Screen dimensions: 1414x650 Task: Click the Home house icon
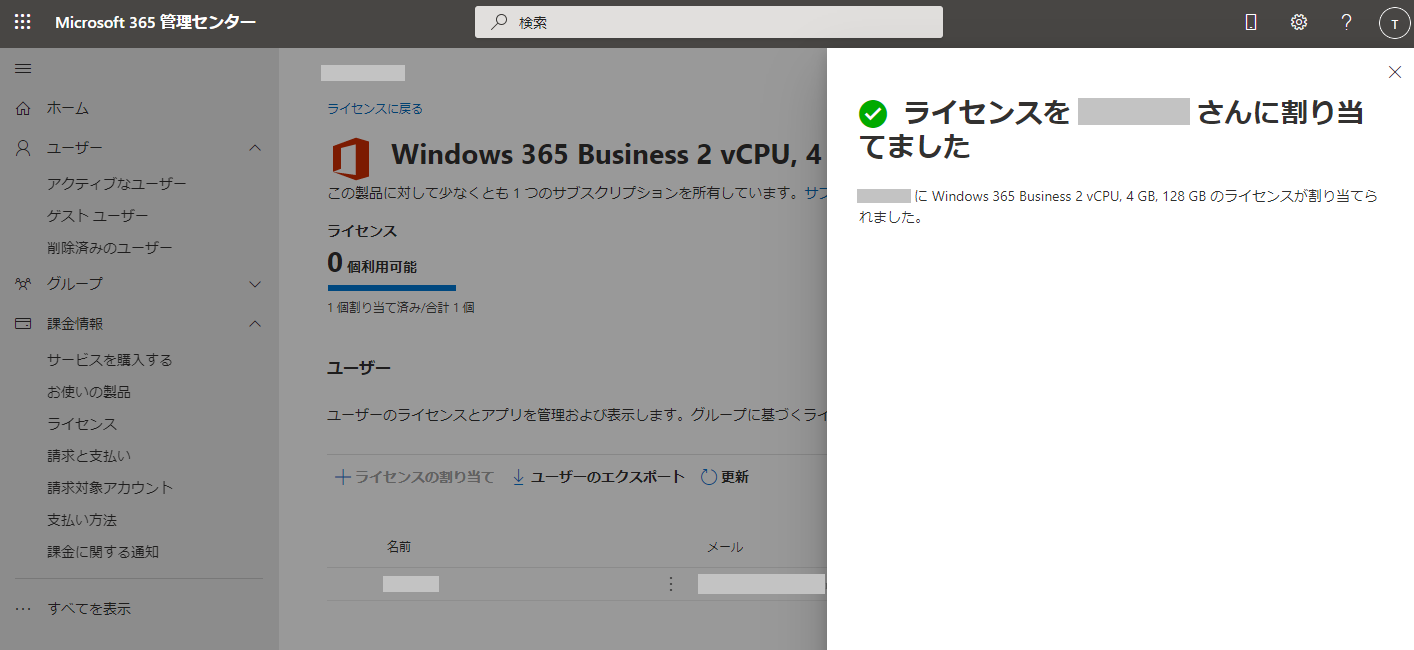pos(23,108)
